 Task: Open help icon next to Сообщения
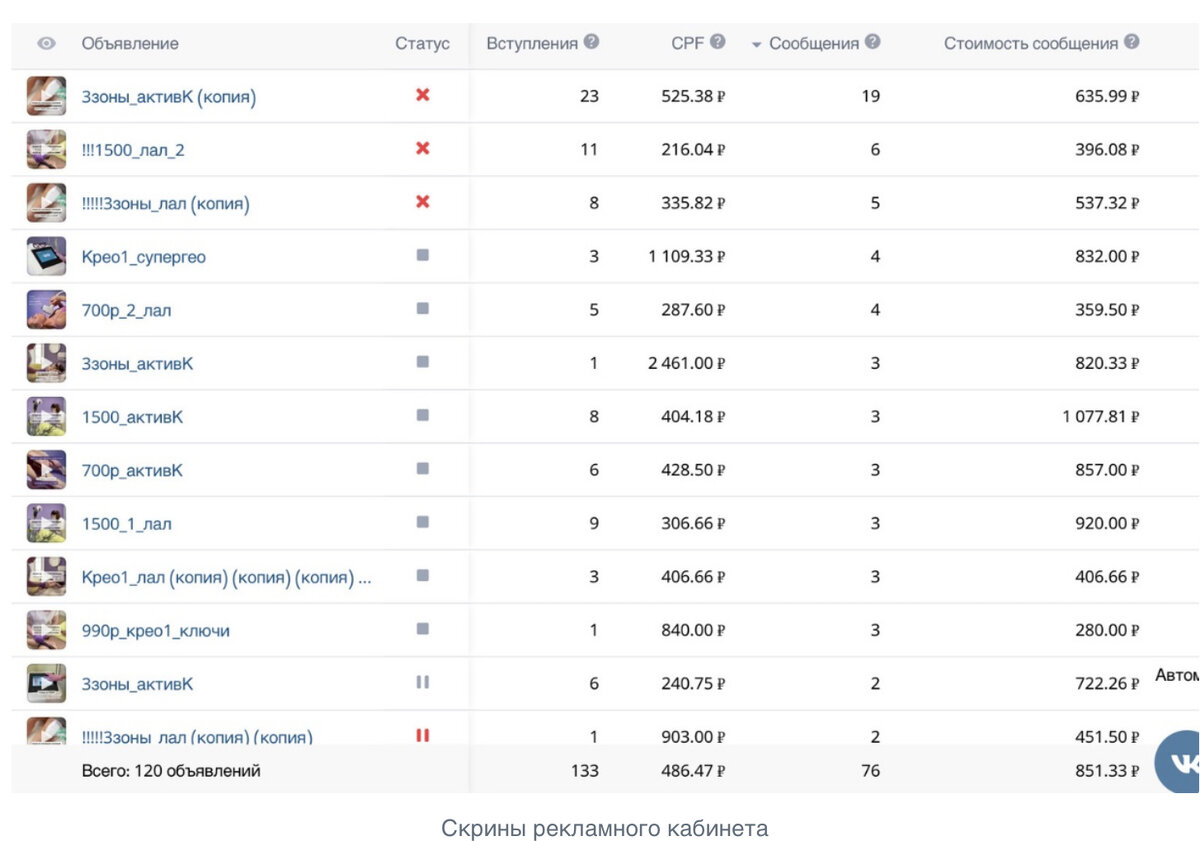[x=873, y=42]
